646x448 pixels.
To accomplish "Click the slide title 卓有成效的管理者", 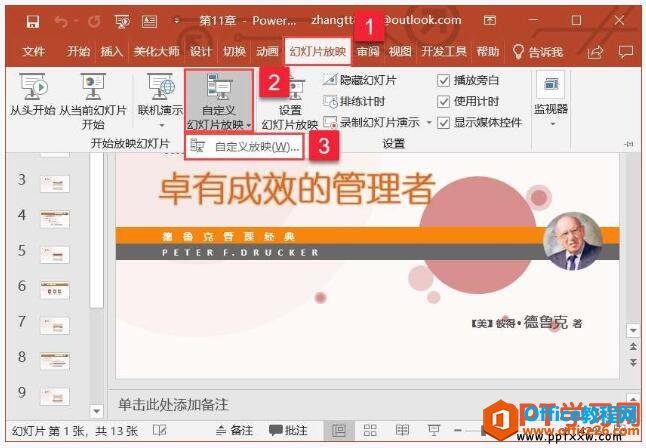I will [297, 189].
